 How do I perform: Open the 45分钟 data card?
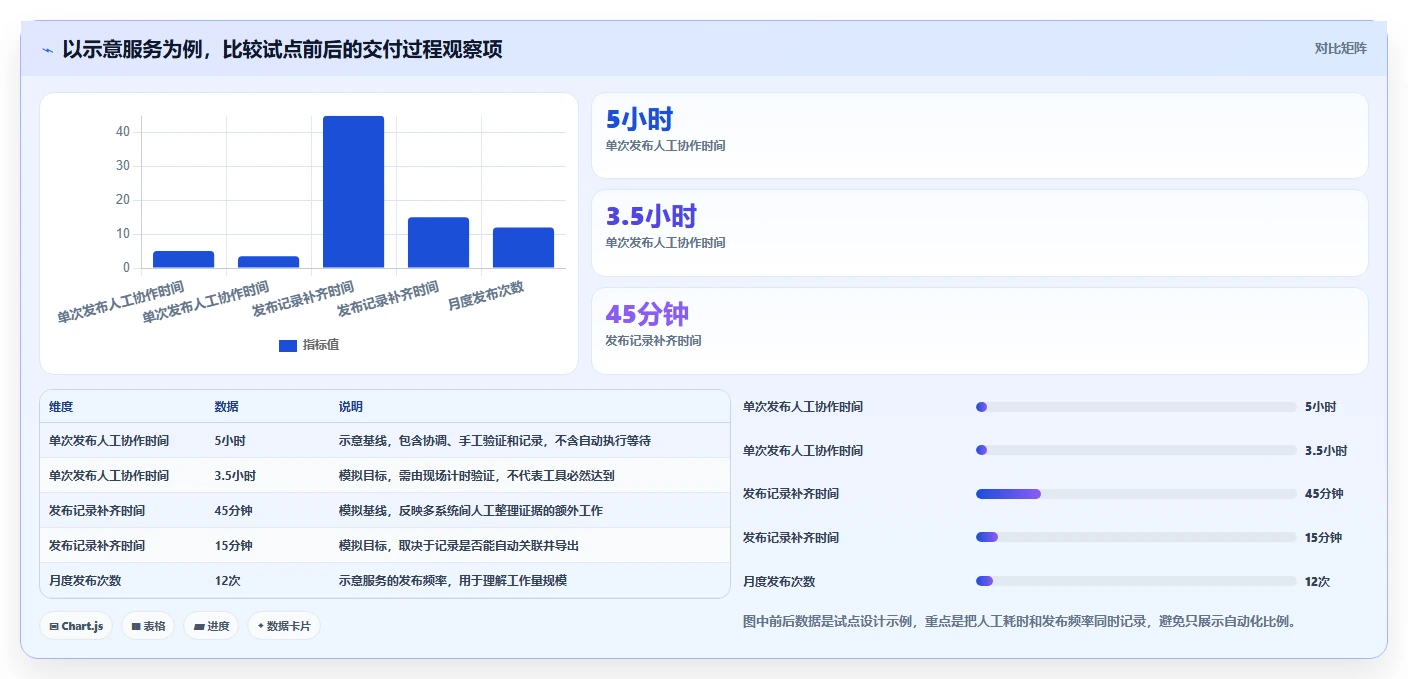click(x=979, y=330)
